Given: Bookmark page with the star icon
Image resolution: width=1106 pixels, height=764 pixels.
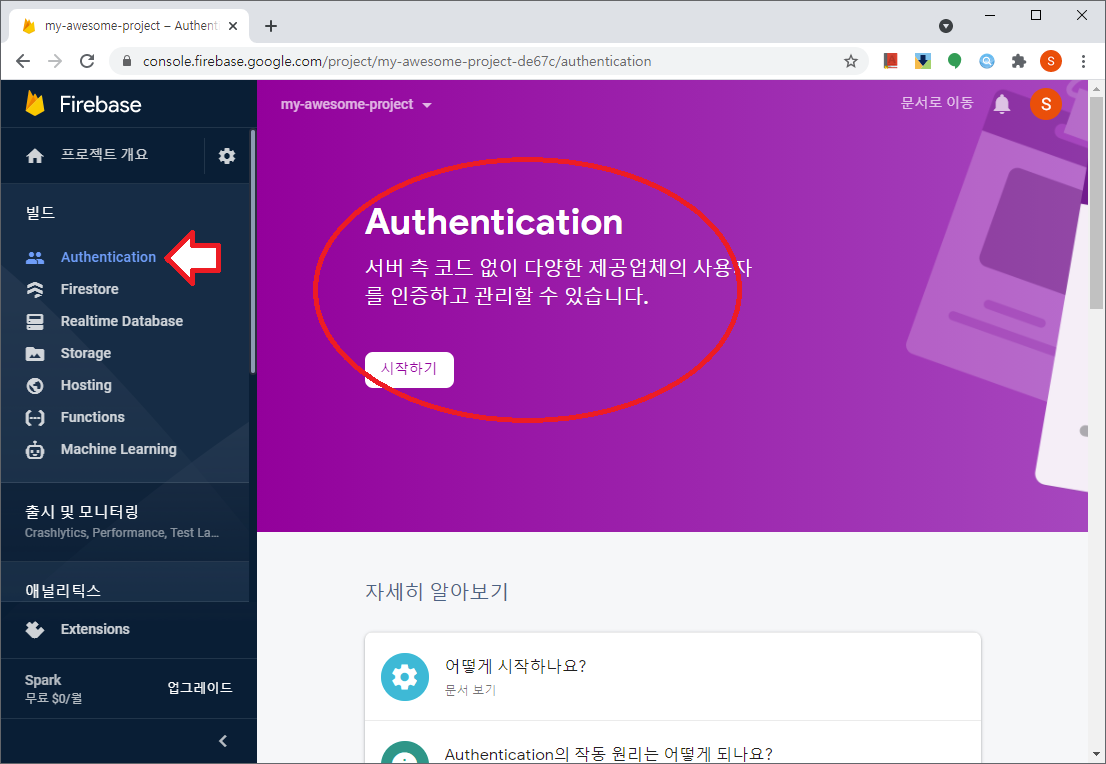Looking at the screenshot, I should click(x=851, y=61).
